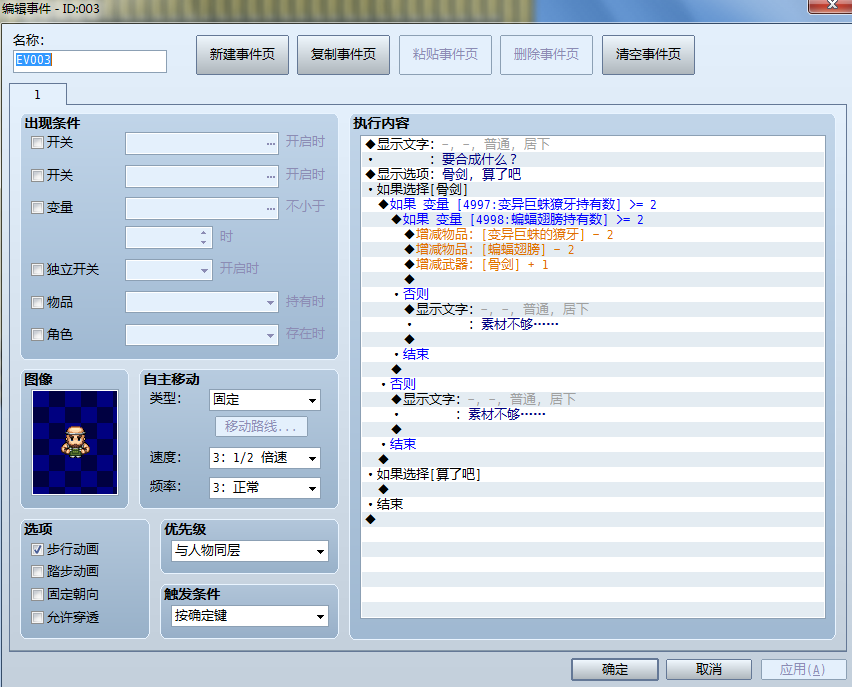Enable the 物品 condition checkbox
852x687 pixels.
37,302
